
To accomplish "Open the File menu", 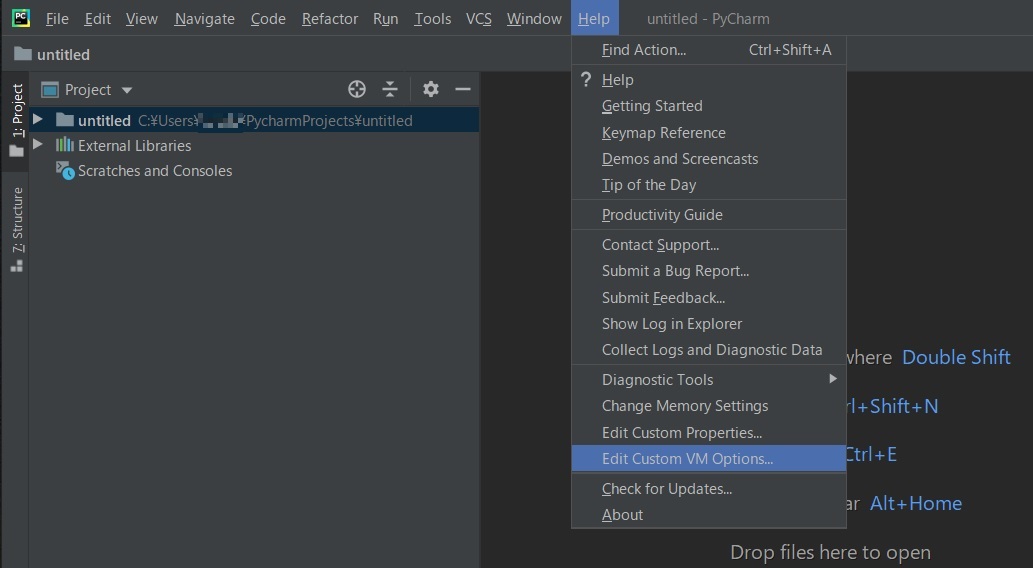I will coord(57,18).
